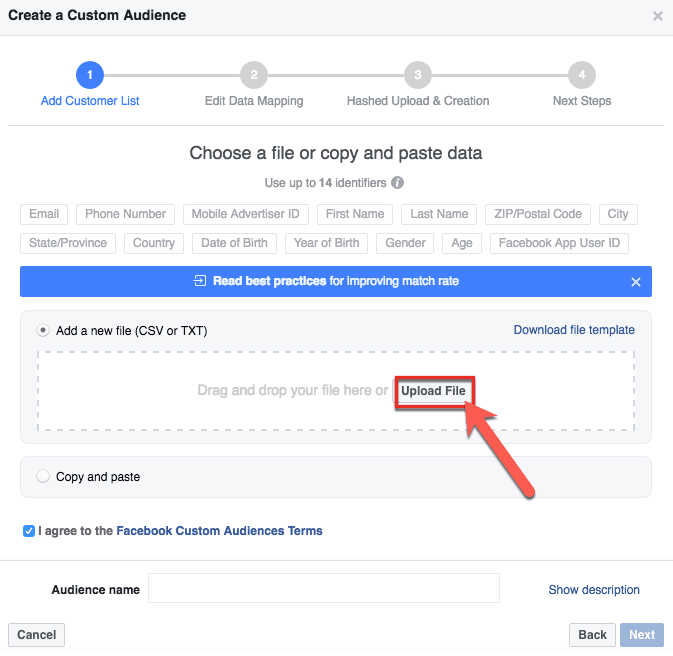Screen dimensions: 673x656
Task: Uncheck the Custom Audiences Terms agreement checkbox
Action: 29,531
